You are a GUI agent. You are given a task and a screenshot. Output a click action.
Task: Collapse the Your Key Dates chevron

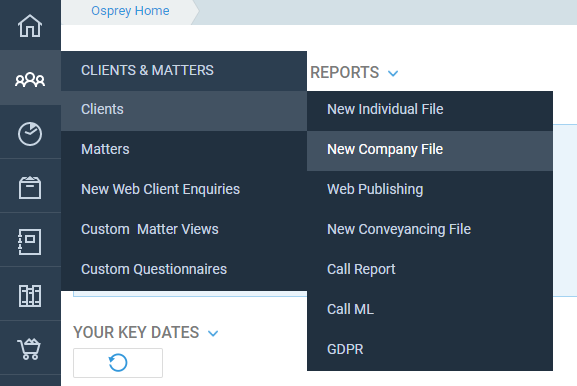pos(213,333)
